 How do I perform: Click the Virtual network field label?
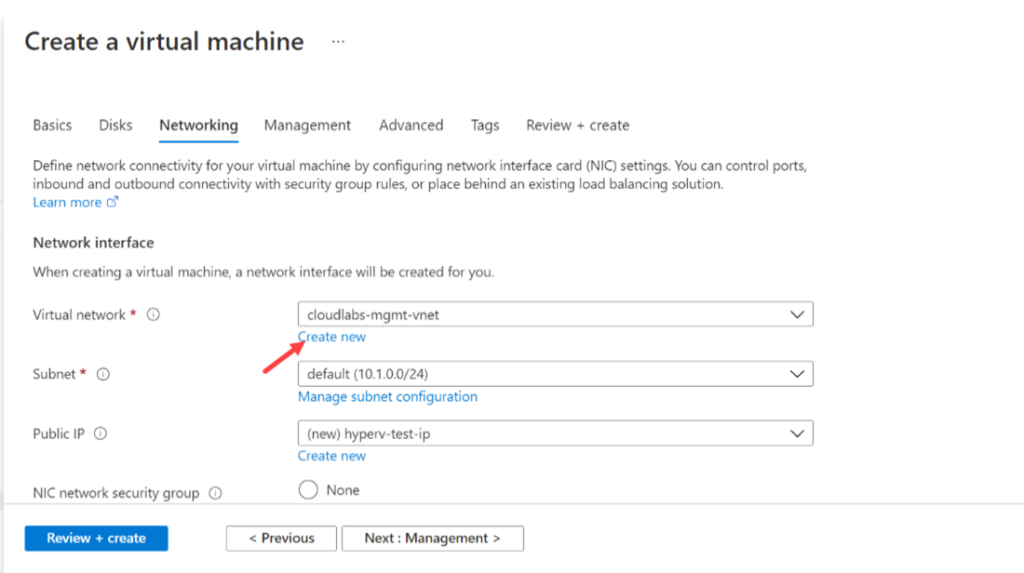(79, 315)
